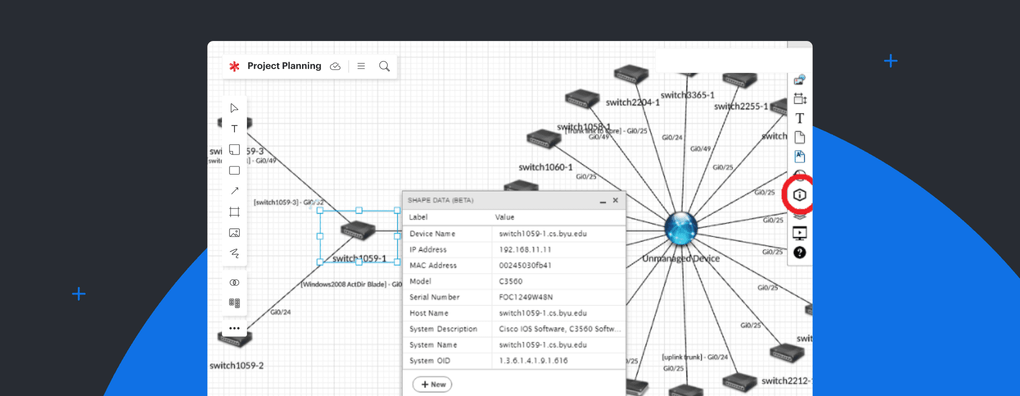Select the sticky note tool
This screenshot has height=396, width=1020.
point(234,150)
